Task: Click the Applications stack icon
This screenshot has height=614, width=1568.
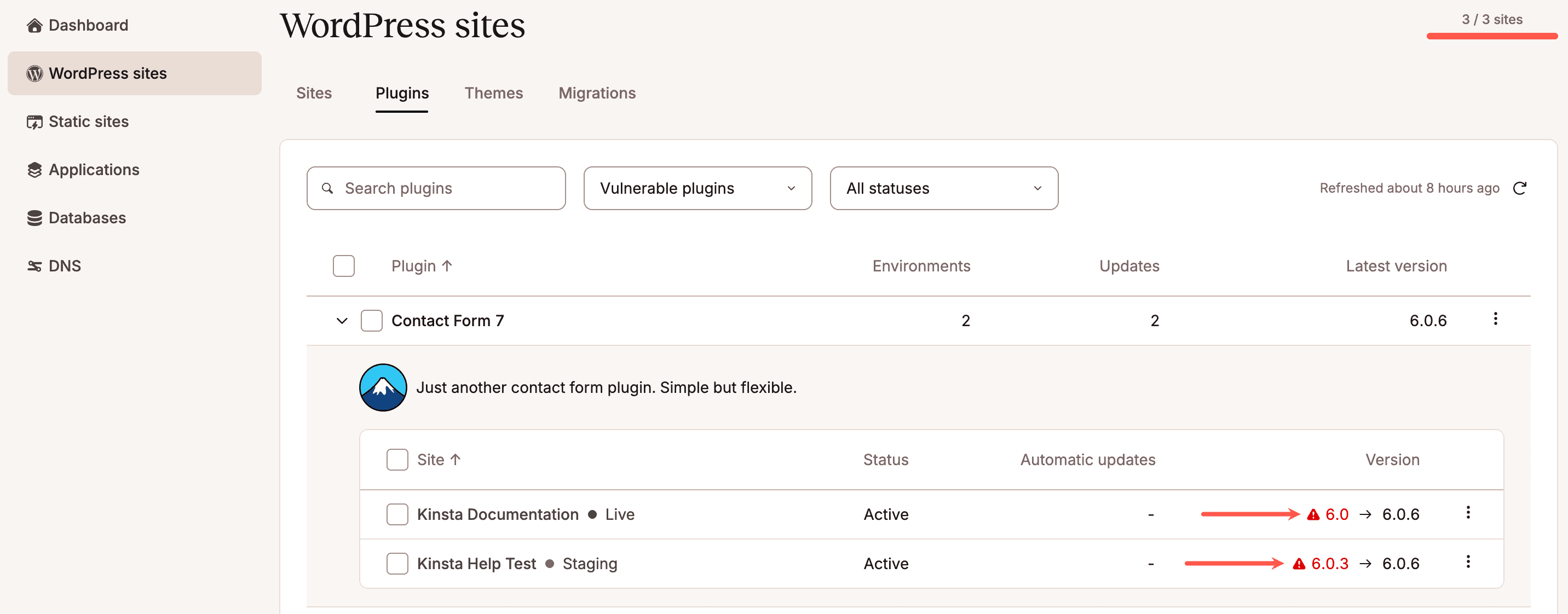Action: [x=34, y=170]
